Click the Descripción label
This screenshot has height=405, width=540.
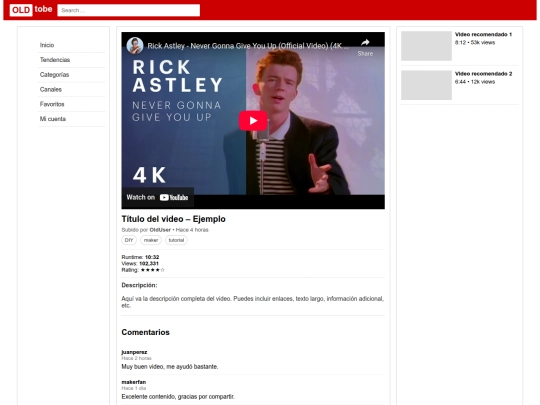(x=139, y=285)
